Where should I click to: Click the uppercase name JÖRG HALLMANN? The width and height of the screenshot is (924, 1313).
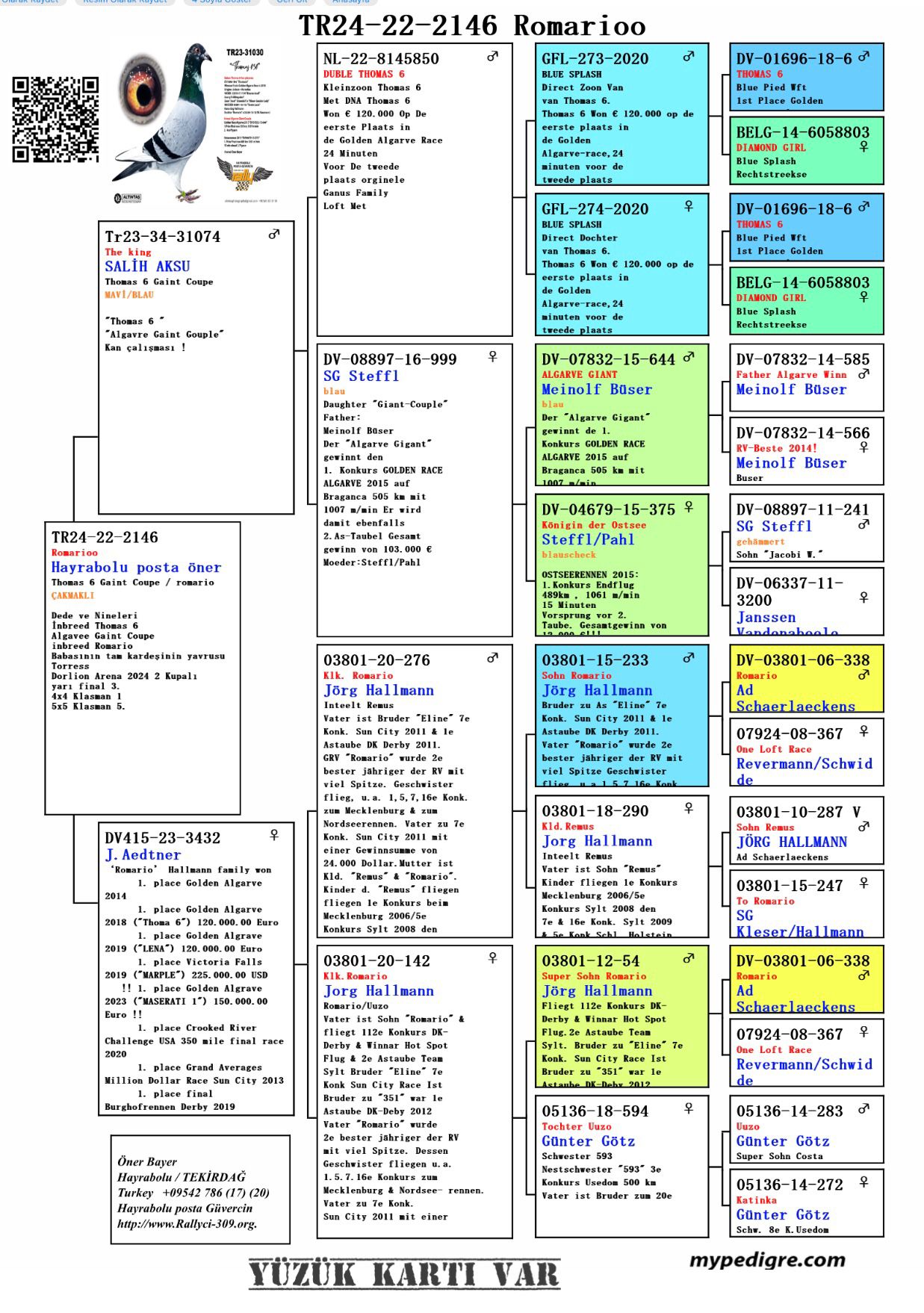pos(792,842)
